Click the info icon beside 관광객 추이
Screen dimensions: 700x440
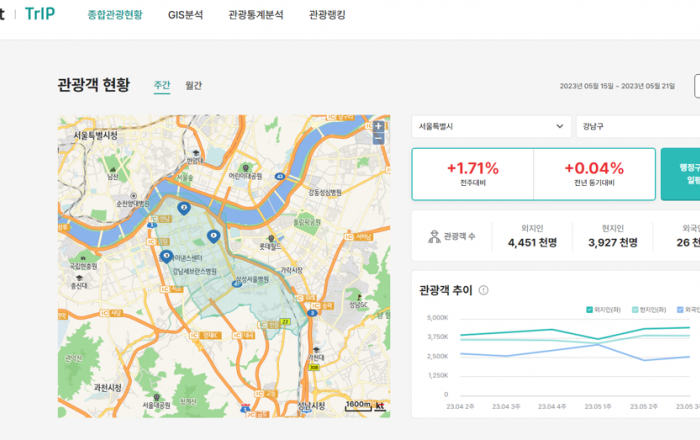pyautogui.click(x=484, y=290)
